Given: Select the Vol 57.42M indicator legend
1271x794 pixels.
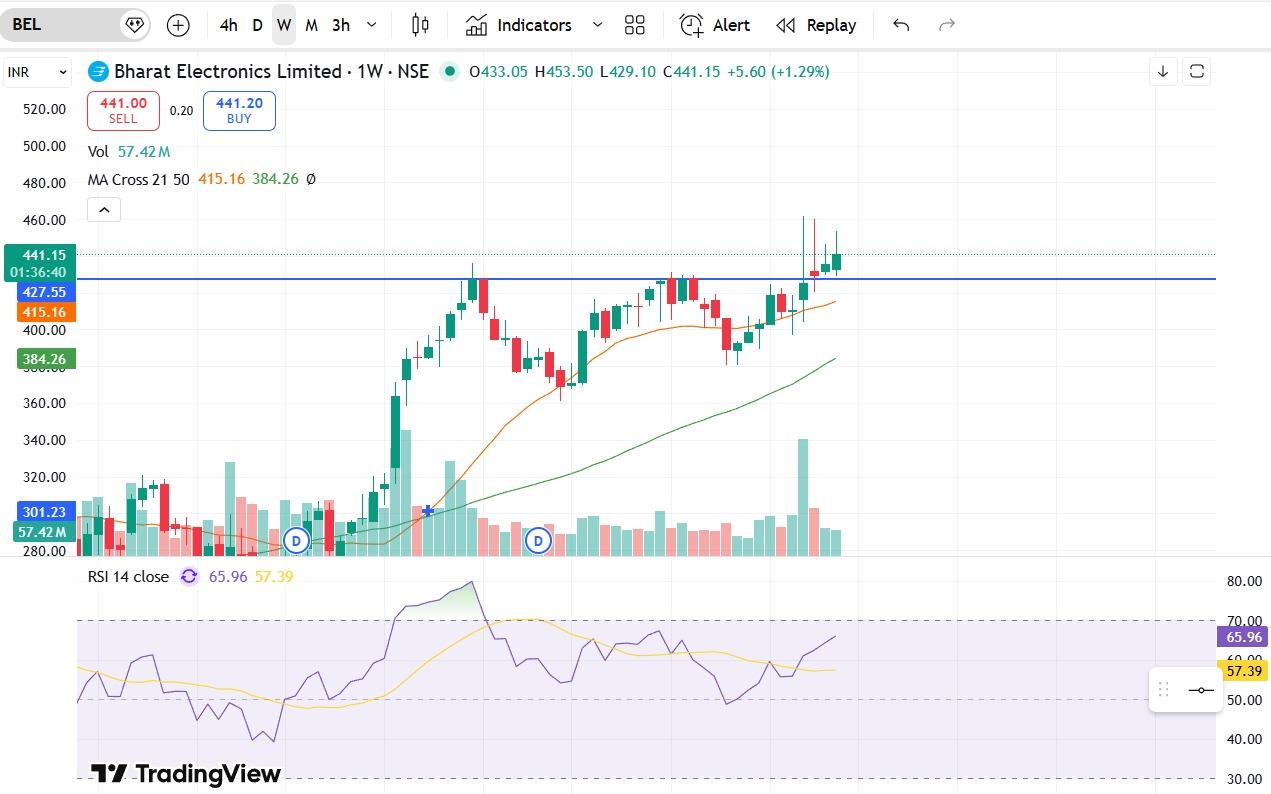Looking at the screenshot, I should (129, 152).
